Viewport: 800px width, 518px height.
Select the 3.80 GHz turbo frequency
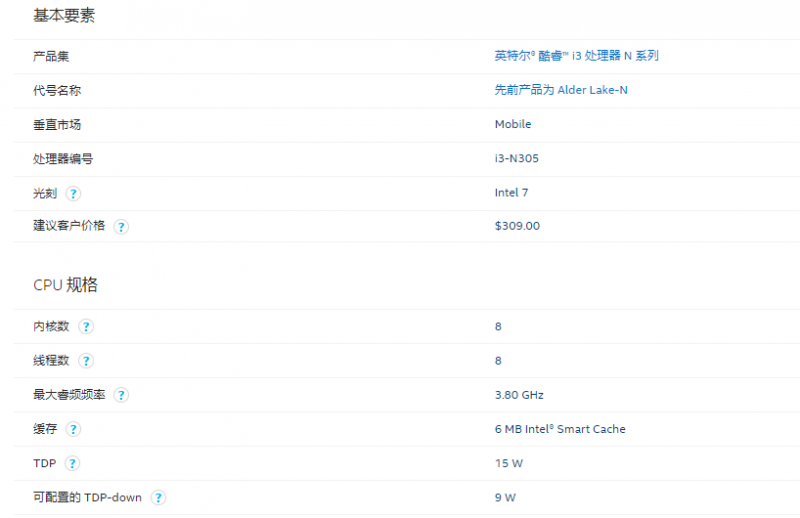pos(519,395)
